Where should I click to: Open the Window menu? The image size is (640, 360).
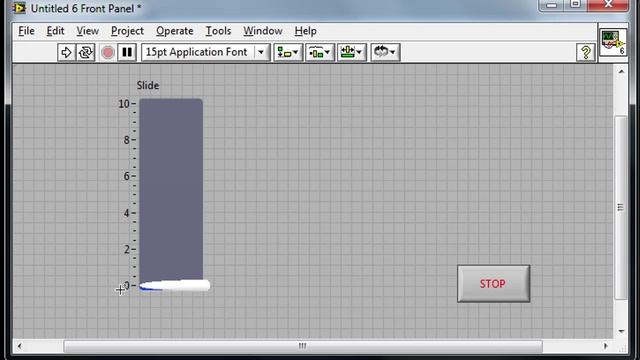(x=262, y=31)
